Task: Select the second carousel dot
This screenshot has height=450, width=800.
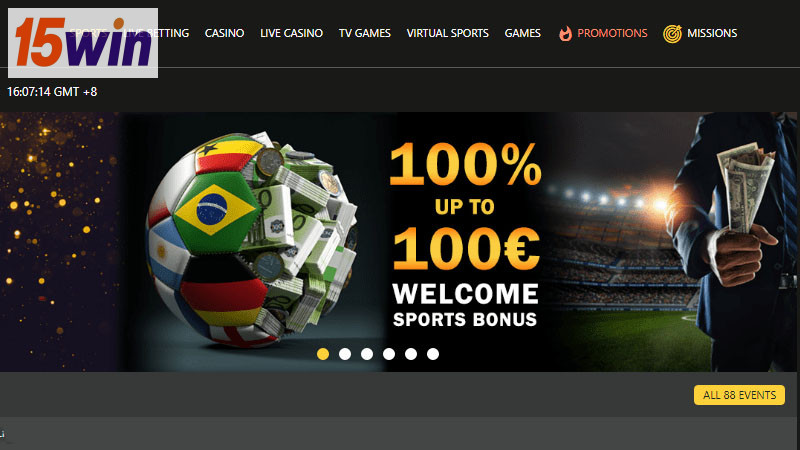Action: click(345, 354)
